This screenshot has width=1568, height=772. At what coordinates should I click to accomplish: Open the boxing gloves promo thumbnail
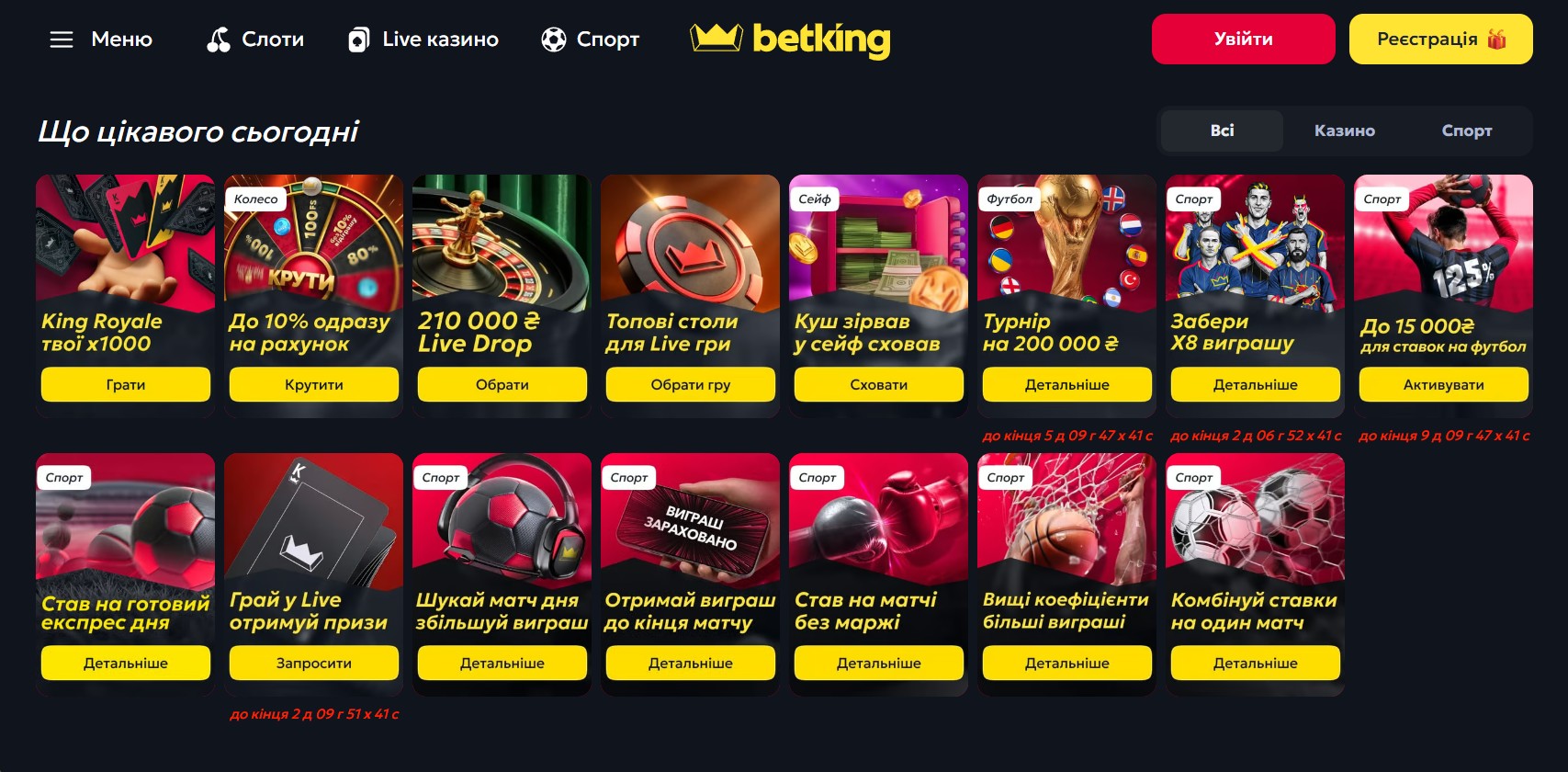pos(879,517)
